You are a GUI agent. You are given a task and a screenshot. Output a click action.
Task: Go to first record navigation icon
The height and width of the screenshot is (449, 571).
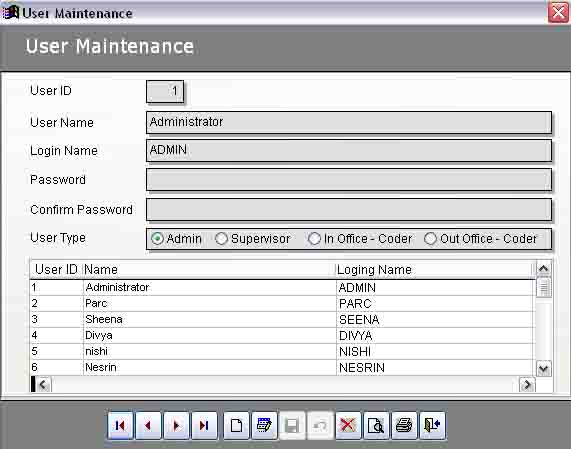[120, 425]
